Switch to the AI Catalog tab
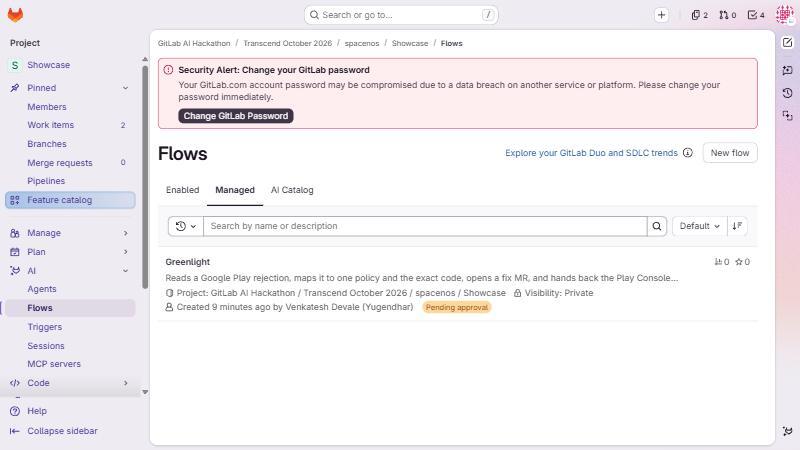Screen dimensions: 800x450 click(292, 190)
